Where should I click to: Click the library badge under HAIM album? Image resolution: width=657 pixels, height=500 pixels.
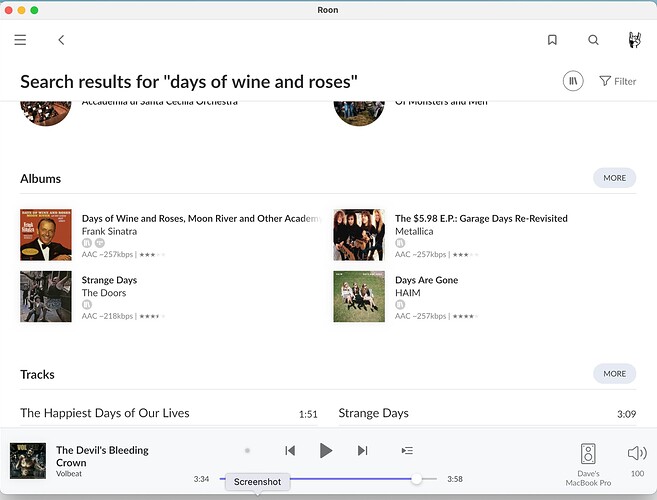pos(400,304)
